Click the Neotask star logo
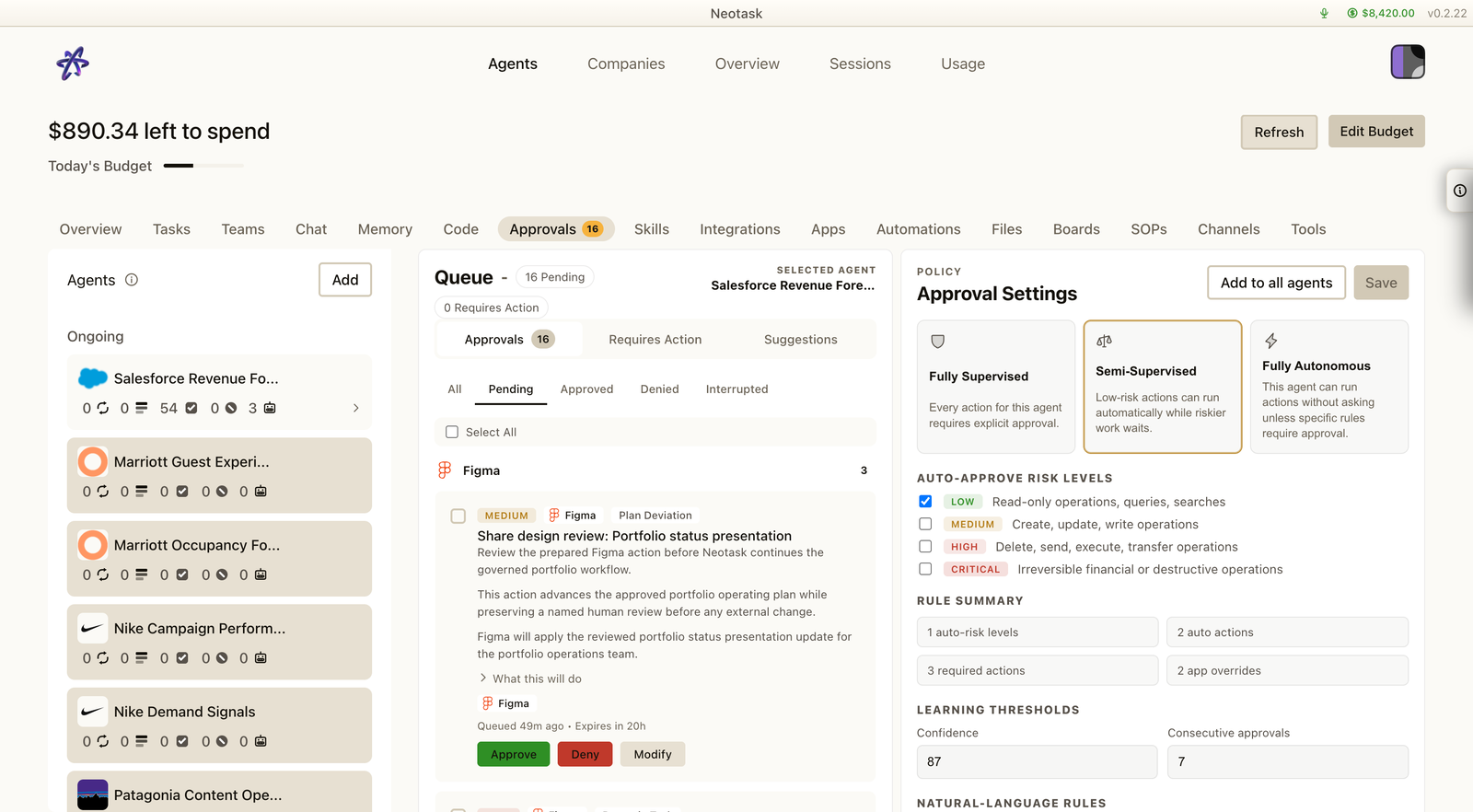 pyautogui.click(x=73, y=64)
